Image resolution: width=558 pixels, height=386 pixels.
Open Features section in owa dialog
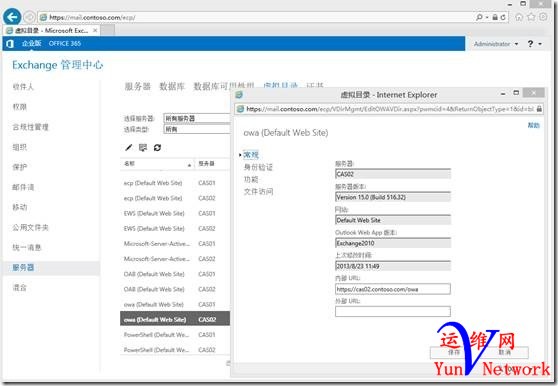pos(251,179)
